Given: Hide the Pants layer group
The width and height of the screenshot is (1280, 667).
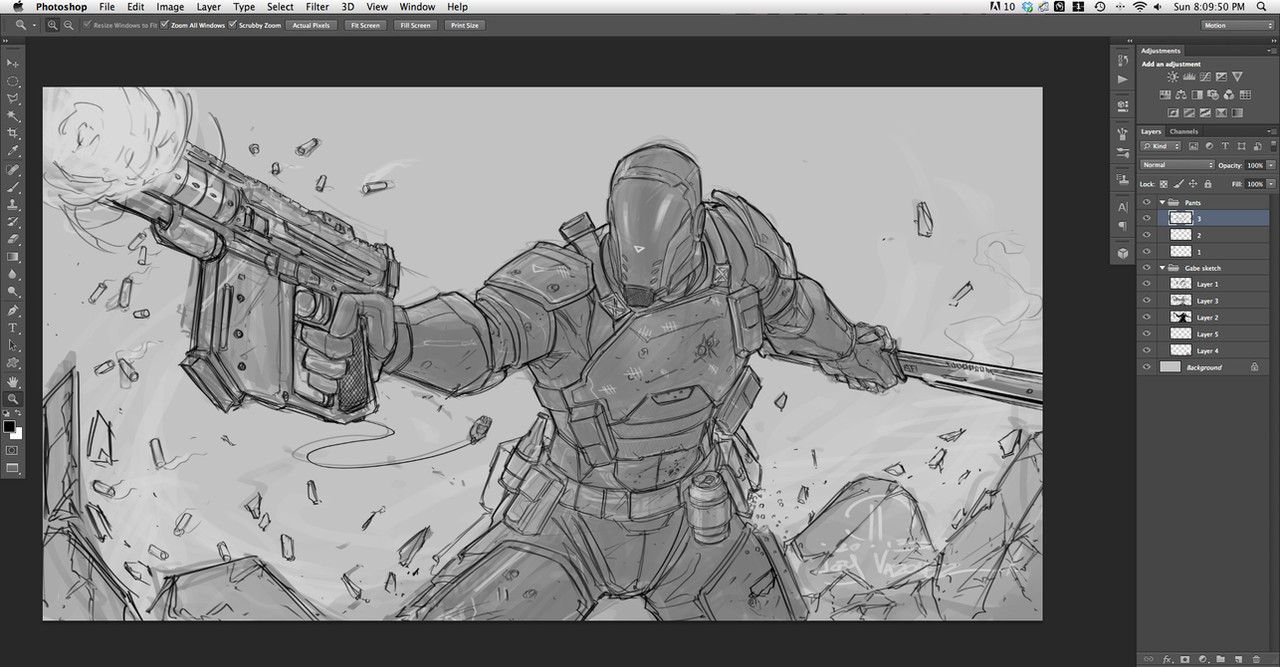Looking at the screenshot, I should coord(1146,202).
